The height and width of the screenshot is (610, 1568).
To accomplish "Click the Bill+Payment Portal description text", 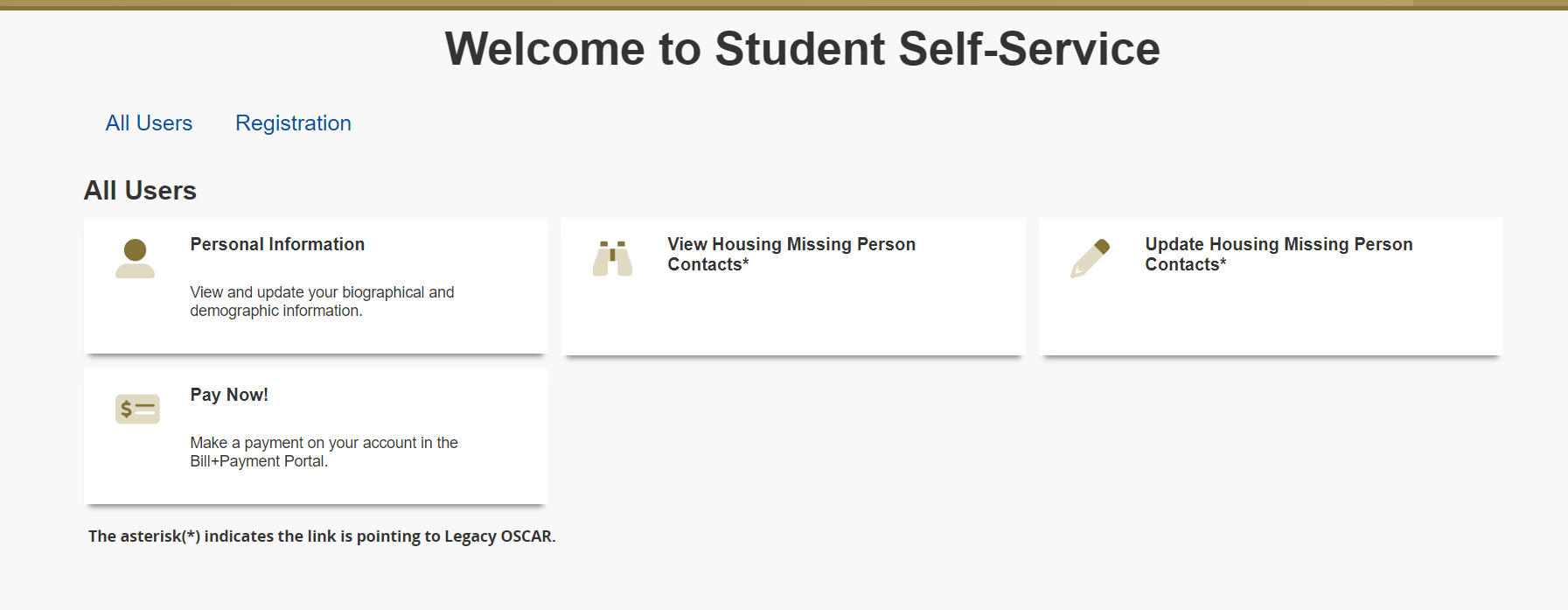I will [324, 452].
